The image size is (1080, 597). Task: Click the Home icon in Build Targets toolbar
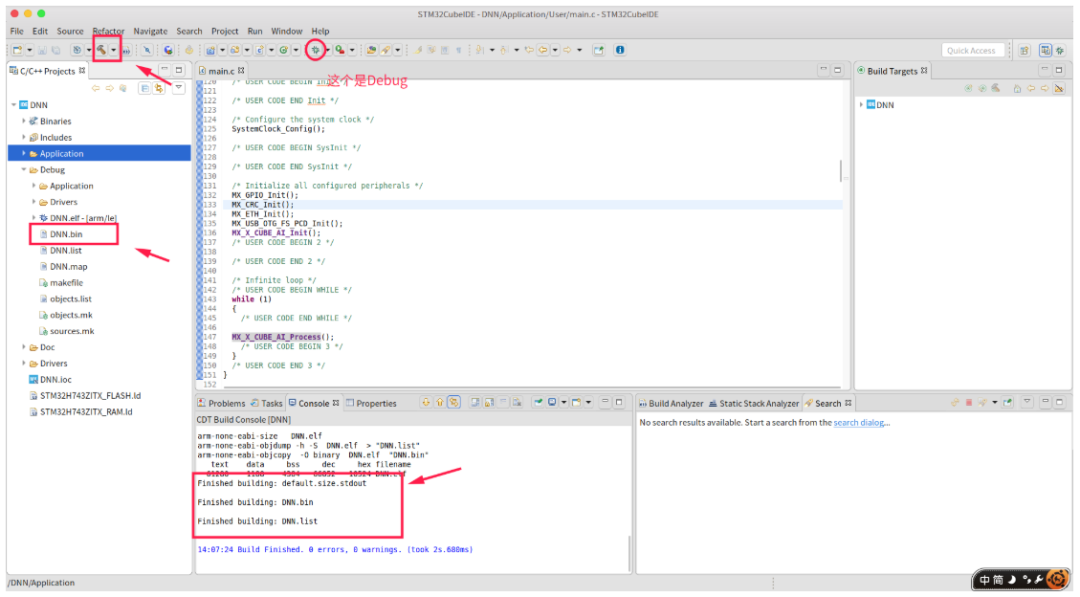[1017, 88]
